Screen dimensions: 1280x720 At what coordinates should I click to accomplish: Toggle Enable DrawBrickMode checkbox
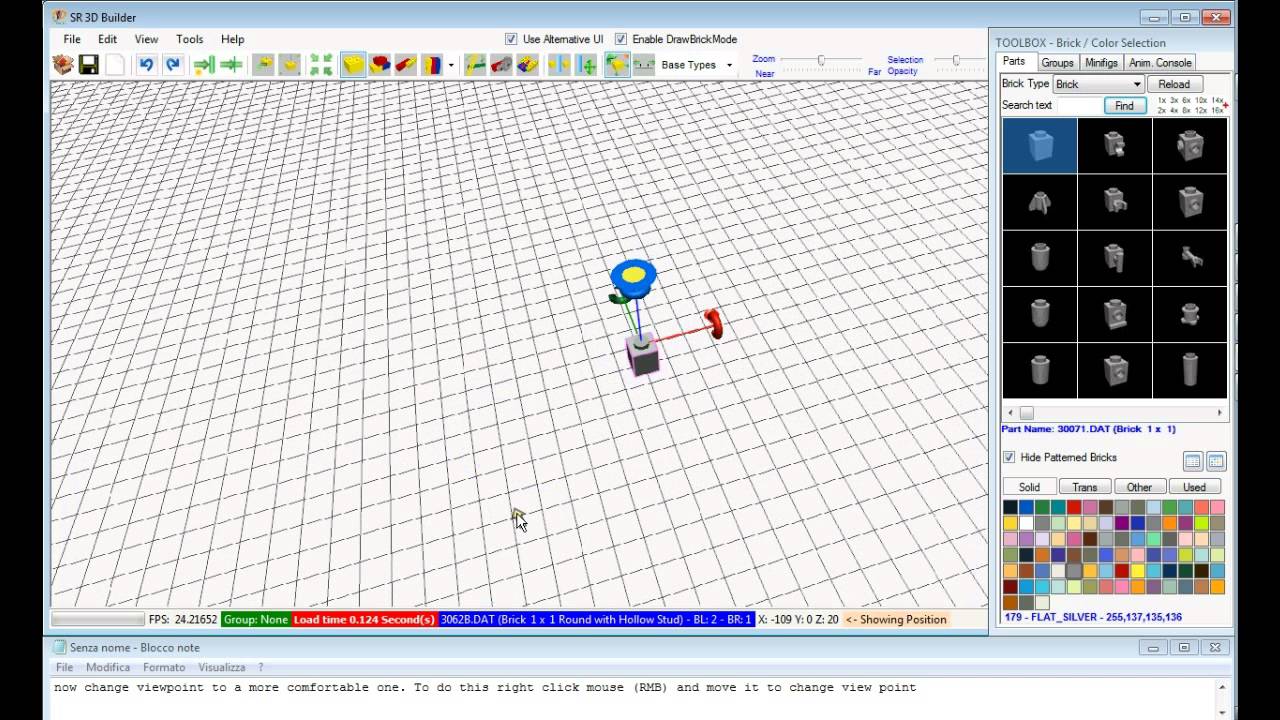[621, 39]
